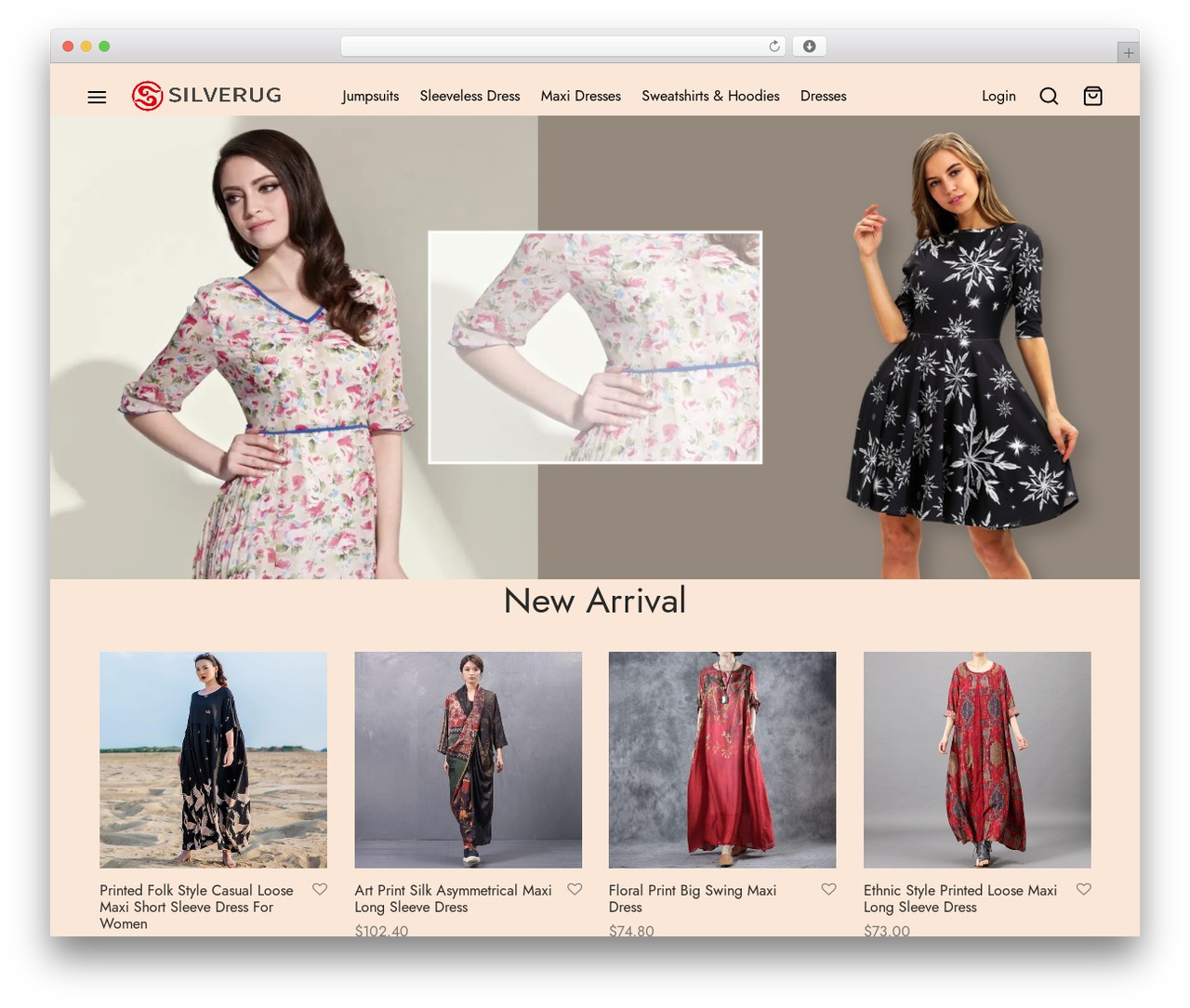Screen dimensions: 1190x1008
Task: Click the $74.80 price text
Action: [x=631, y=930]
